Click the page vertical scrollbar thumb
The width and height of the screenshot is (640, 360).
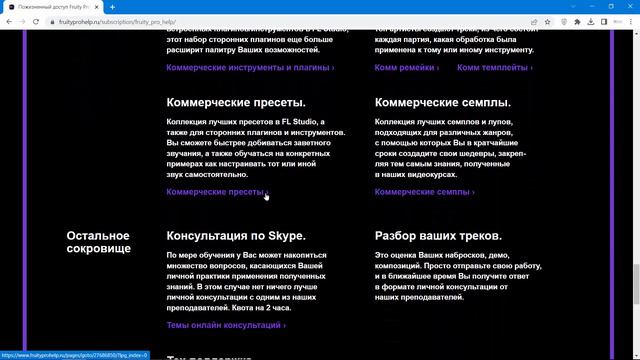[x=636, y=284]
